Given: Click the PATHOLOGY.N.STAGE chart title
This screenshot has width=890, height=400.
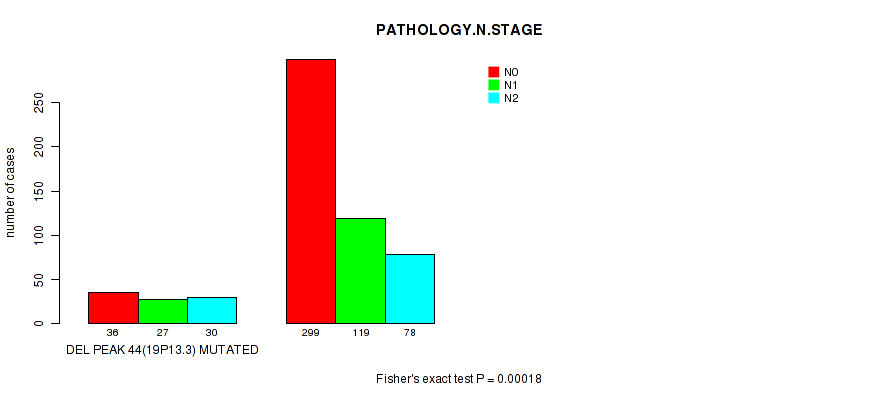Looking at the screenshot, I should (x=459, y=30).
